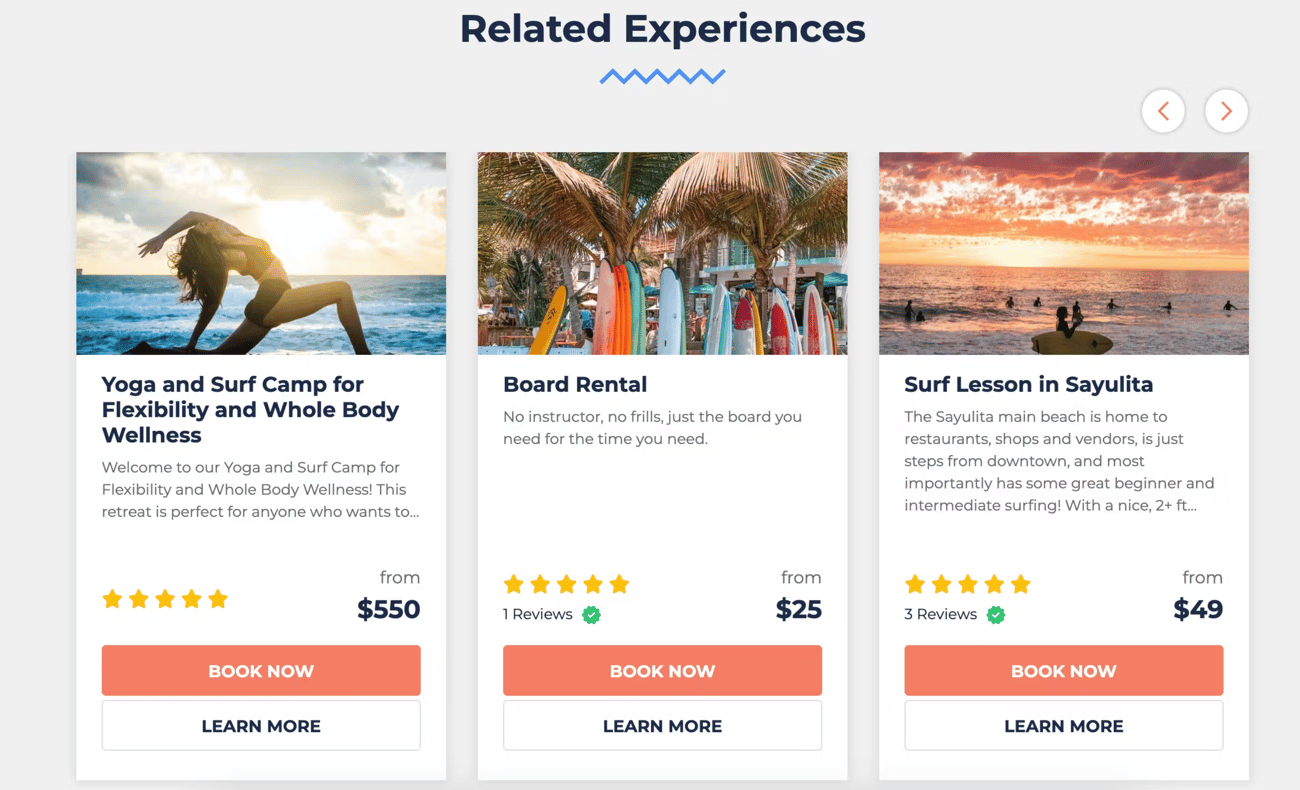The width and height of the screenshot is (1300, 790).
Task: Open the sunset surfers photo
Action: [1063, 253]
